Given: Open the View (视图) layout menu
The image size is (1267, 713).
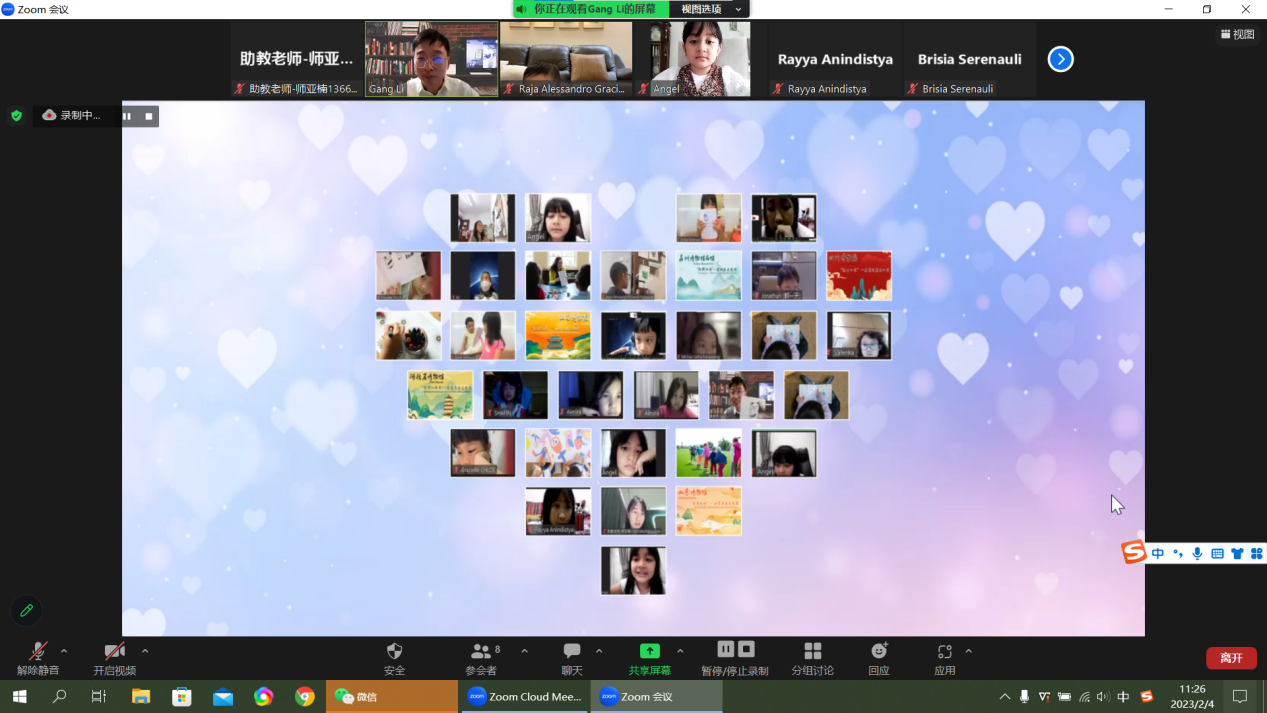Looking at the screenshot, I should click(x=1237, y=34).
